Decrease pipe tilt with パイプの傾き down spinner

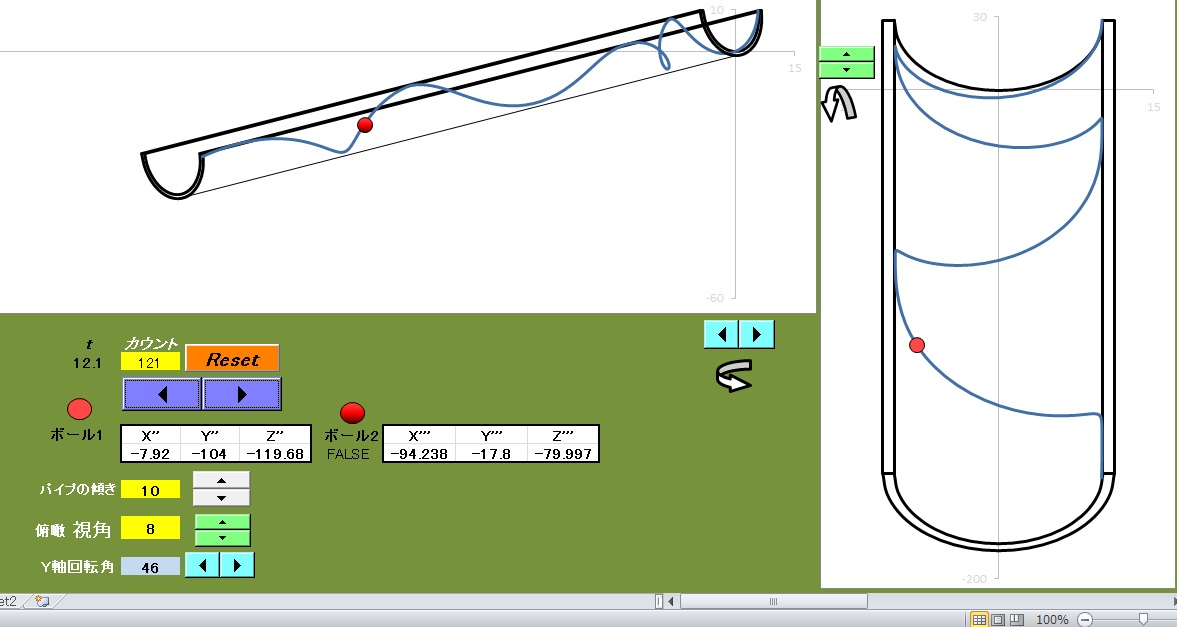[221, 498]
